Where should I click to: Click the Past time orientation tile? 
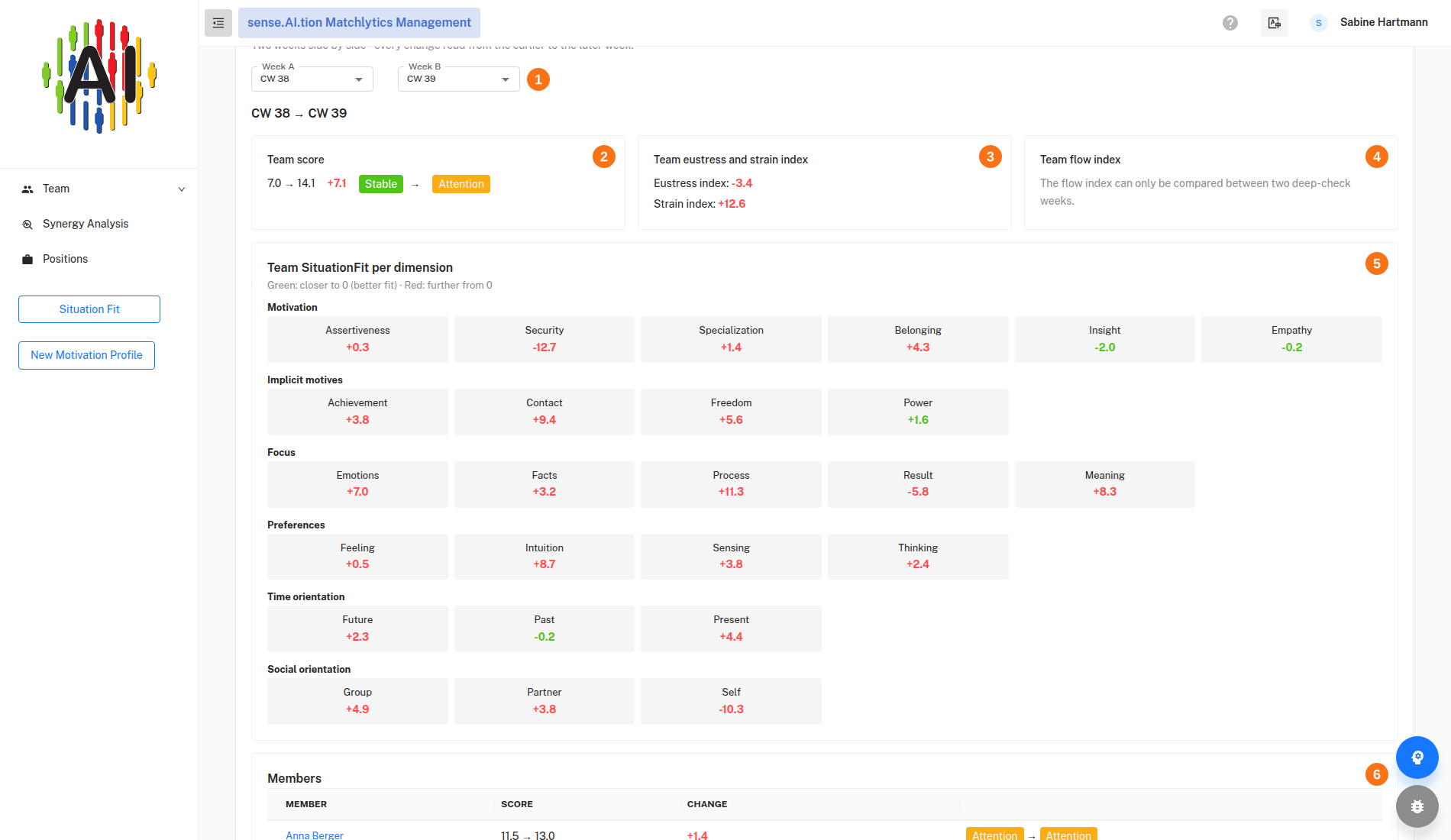point(545,628)
